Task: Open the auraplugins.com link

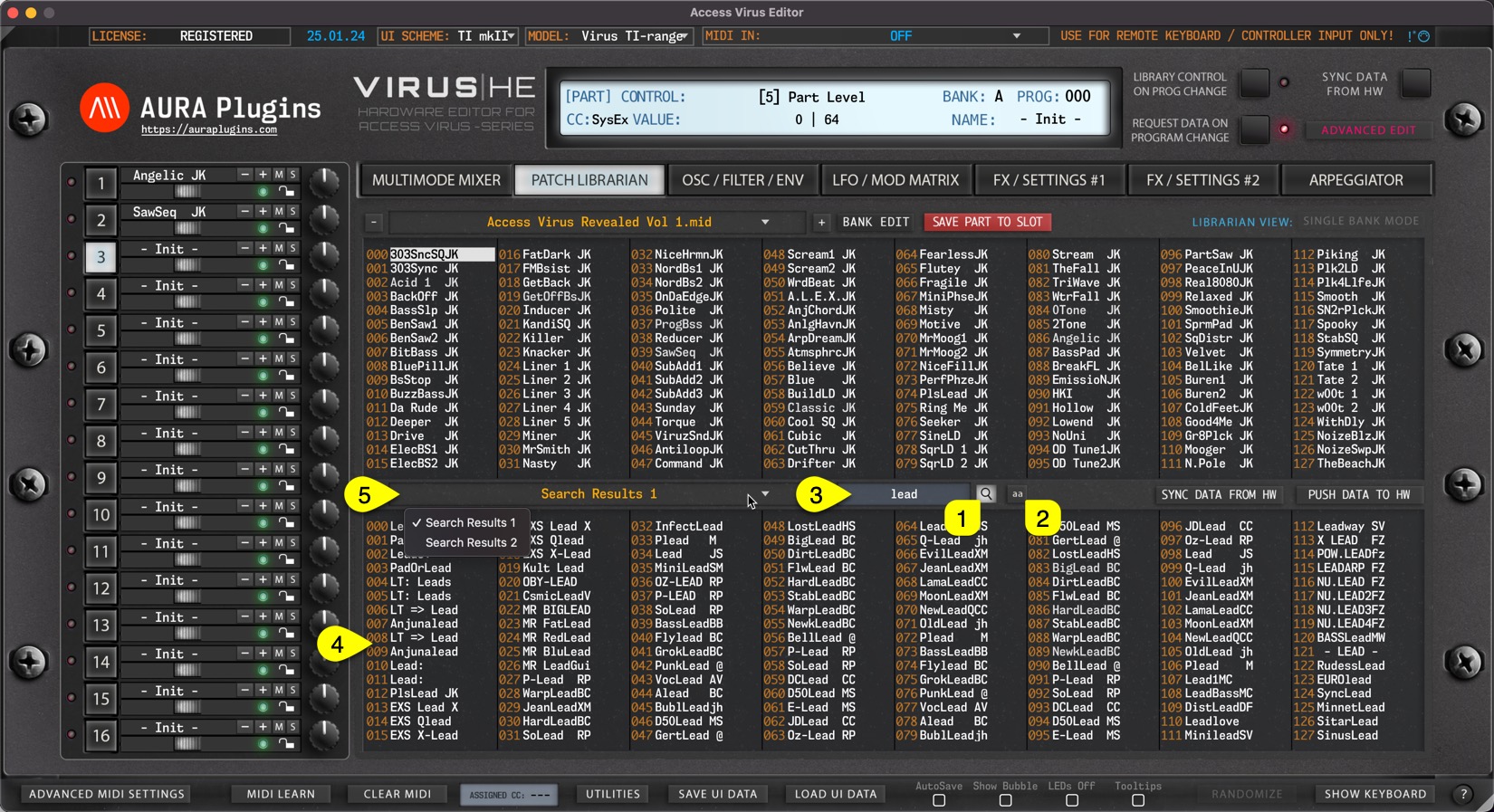Action: tap(209, 130)
